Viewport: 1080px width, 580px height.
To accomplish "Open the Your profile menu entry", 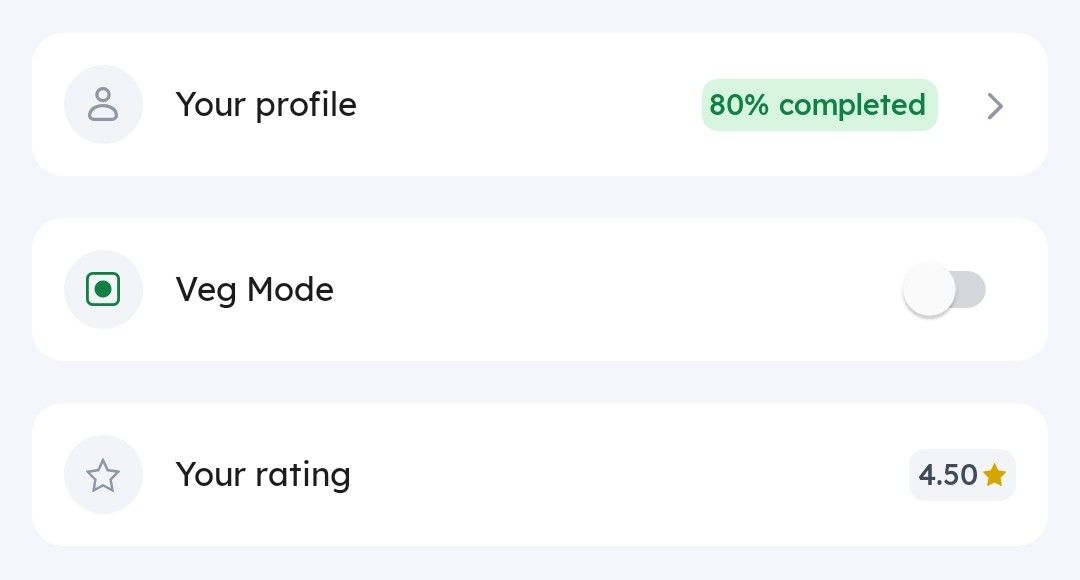I will 266,104.
